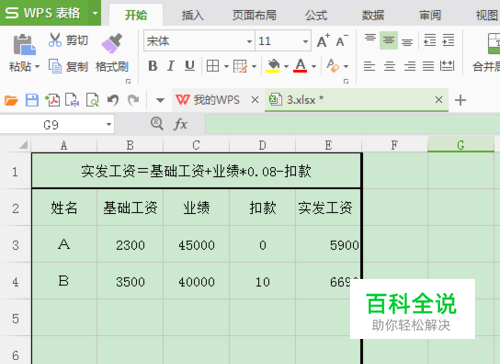Open the 页面布局 ribbon tab

(254, 15)
